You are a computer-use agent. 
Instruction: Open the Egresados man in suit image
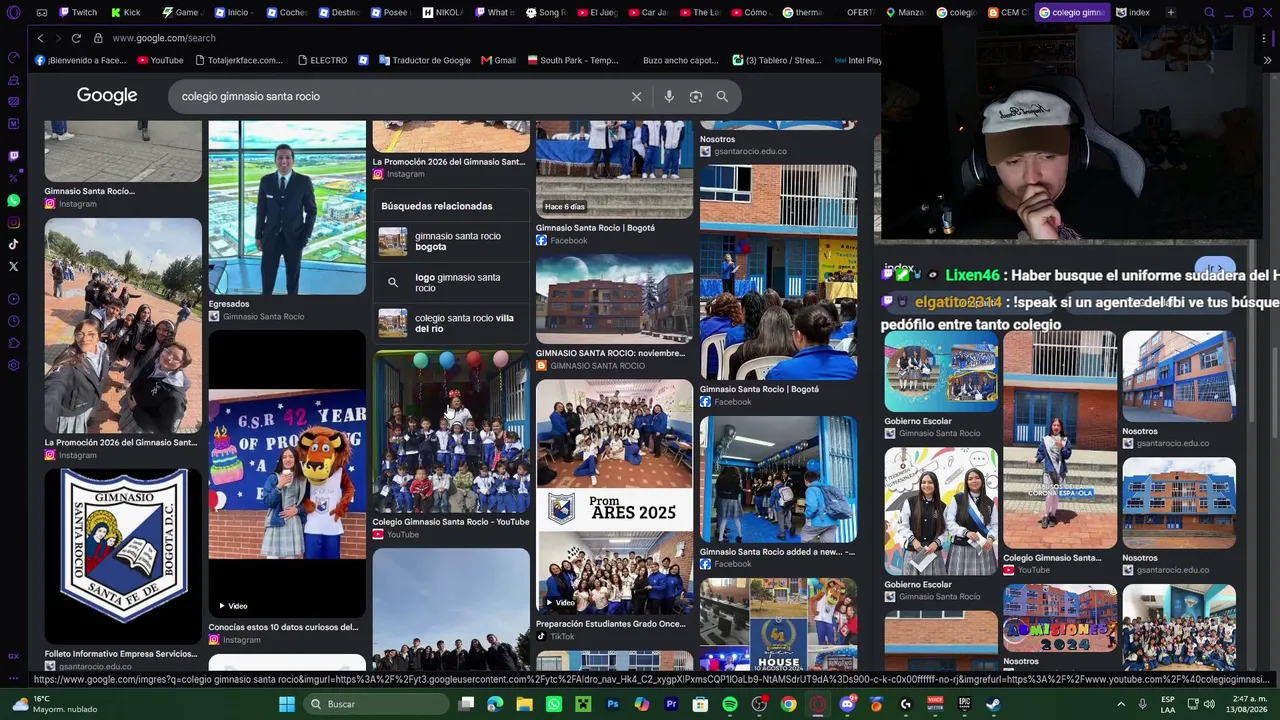(x=287, y=208)
